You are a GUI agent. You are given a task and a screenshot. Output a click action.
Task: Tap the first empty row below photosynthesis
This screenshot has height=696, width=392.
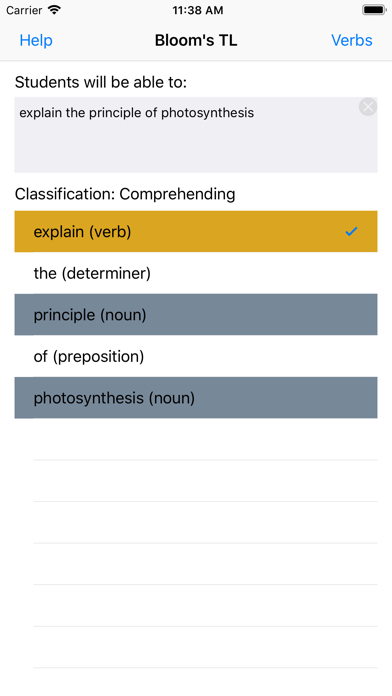(x=196, y=439)
